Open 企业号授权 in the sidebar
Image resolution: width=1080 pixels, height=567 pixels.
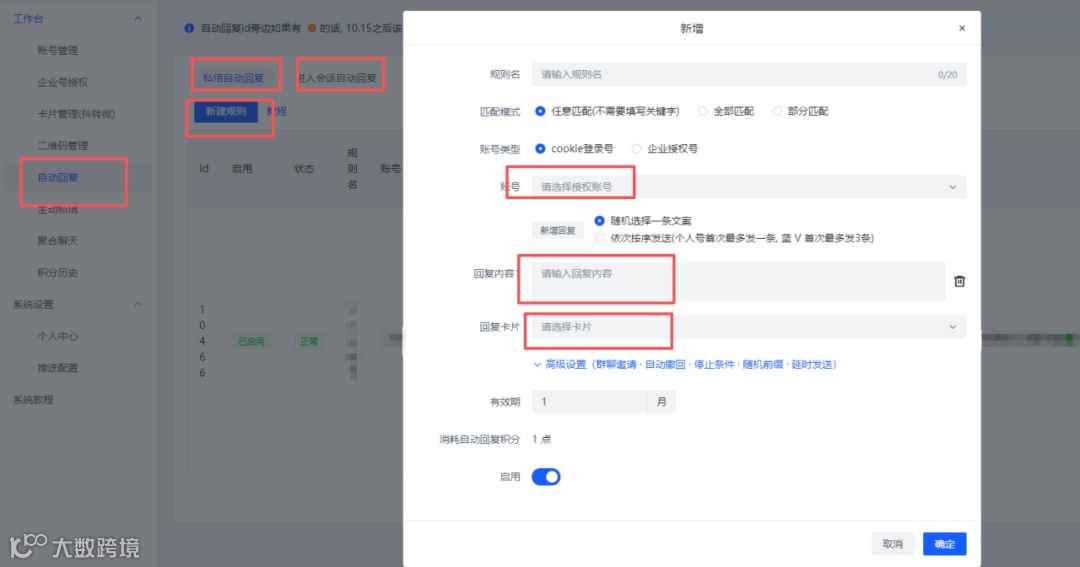[x=63, y=82]
